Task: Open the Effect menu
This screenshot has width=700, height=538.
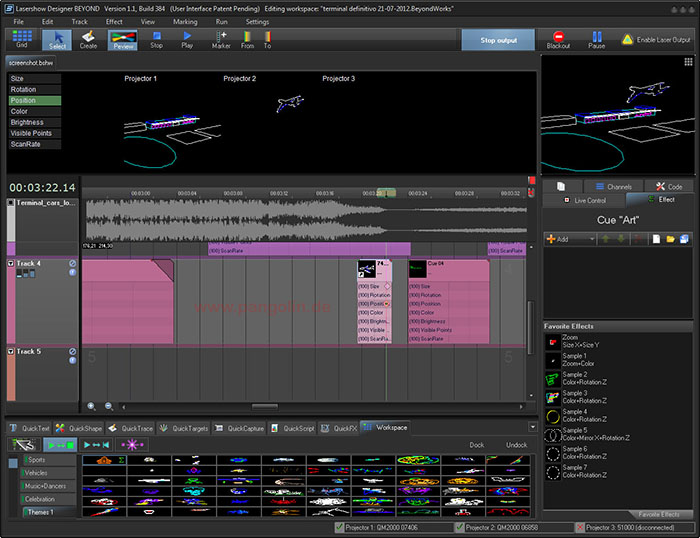Action: (x=114, y=21)
